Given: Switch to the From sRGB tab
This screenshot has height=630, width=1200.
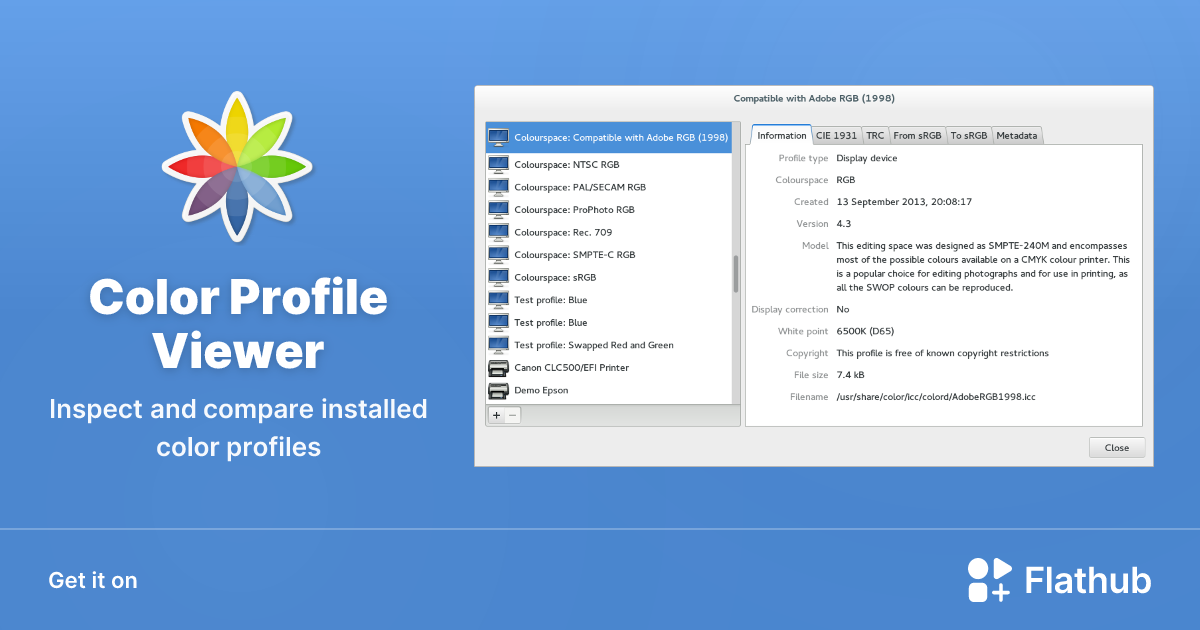Looking at the screenshot, I should (x=917, y=135).
